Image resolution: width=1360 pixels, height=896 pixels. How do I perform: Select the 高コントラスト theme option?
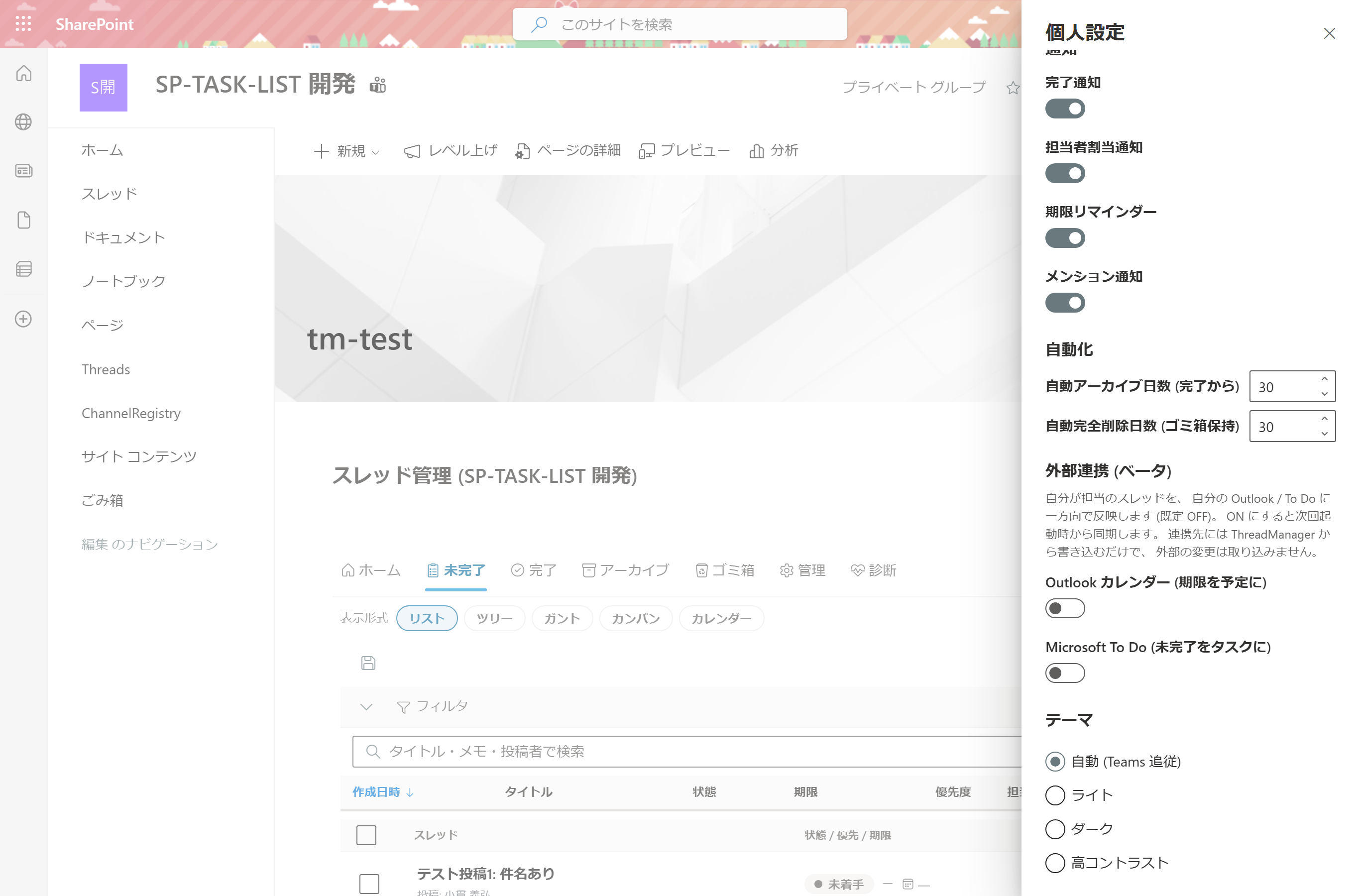click(x=1055, y=863)
